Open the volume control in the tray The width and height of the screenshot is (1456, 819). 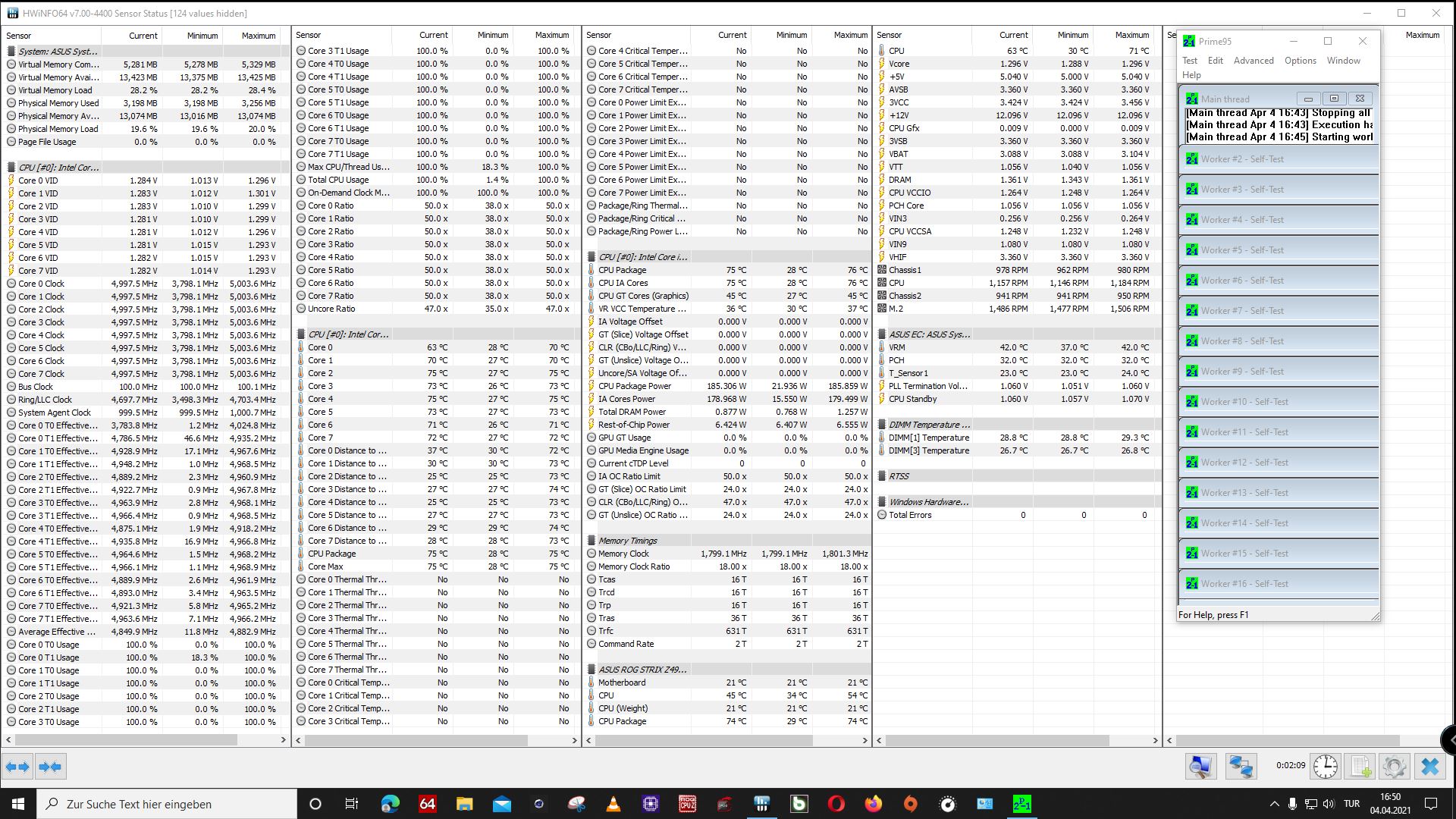[x=1328, y=804]
